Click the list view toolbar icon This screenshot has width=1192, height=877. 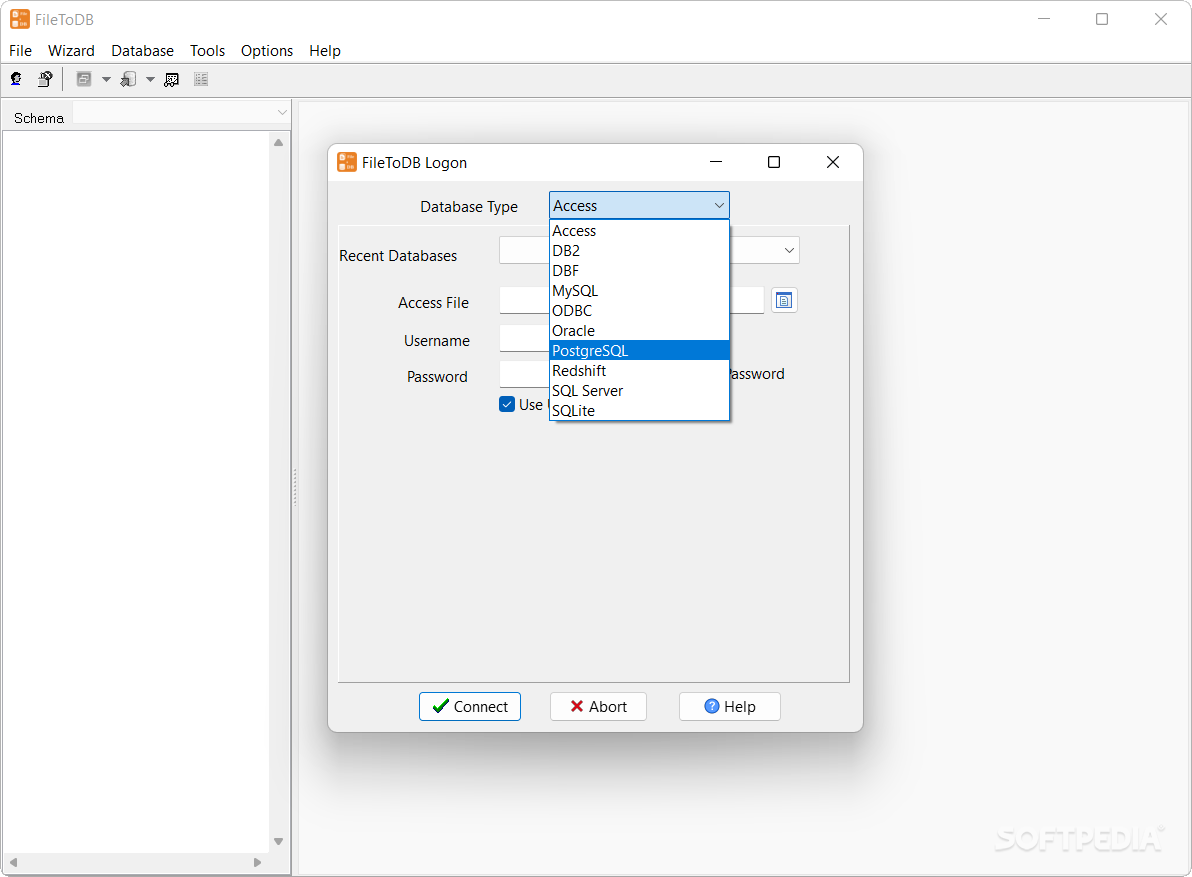pos(201,79)
